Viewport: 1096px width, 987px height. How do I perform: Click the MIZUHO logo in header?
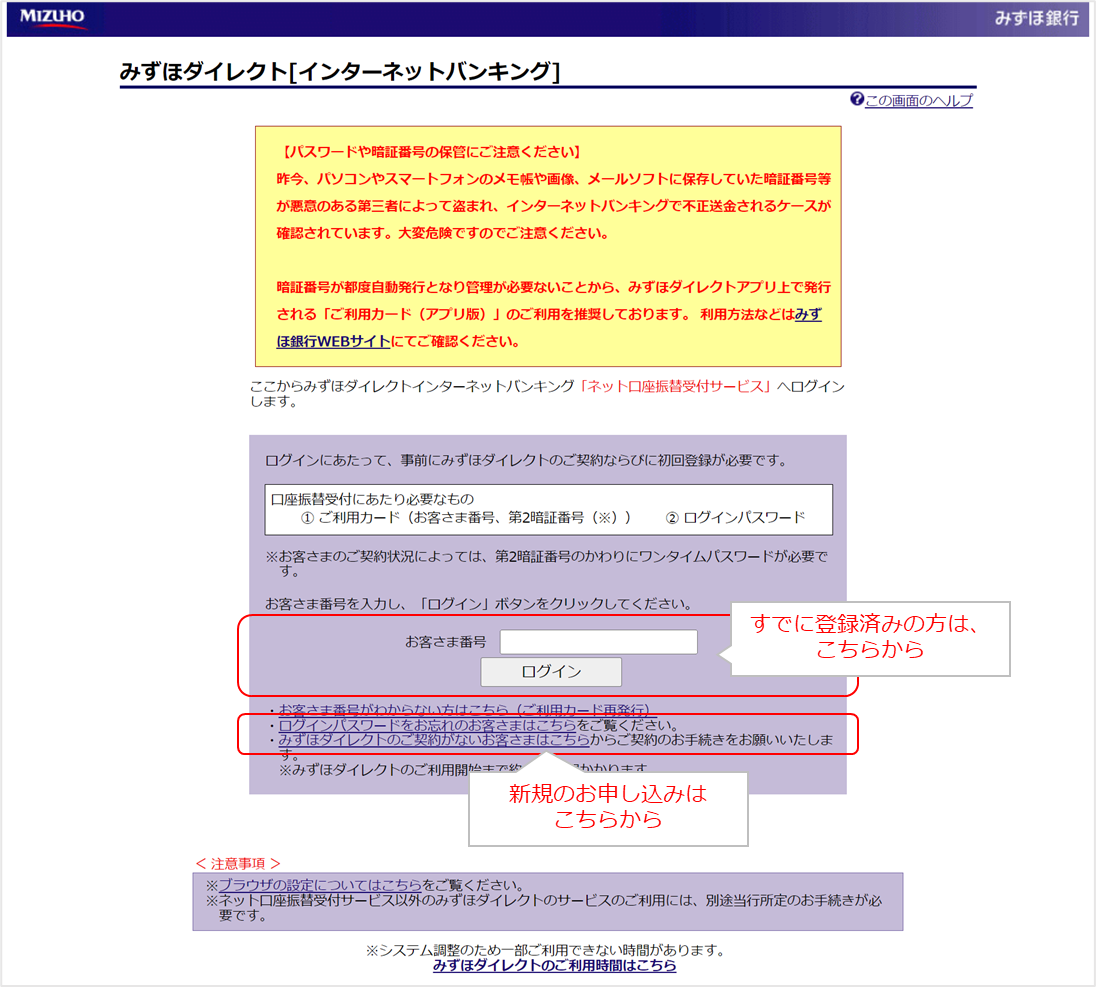[x=53, y=18]
